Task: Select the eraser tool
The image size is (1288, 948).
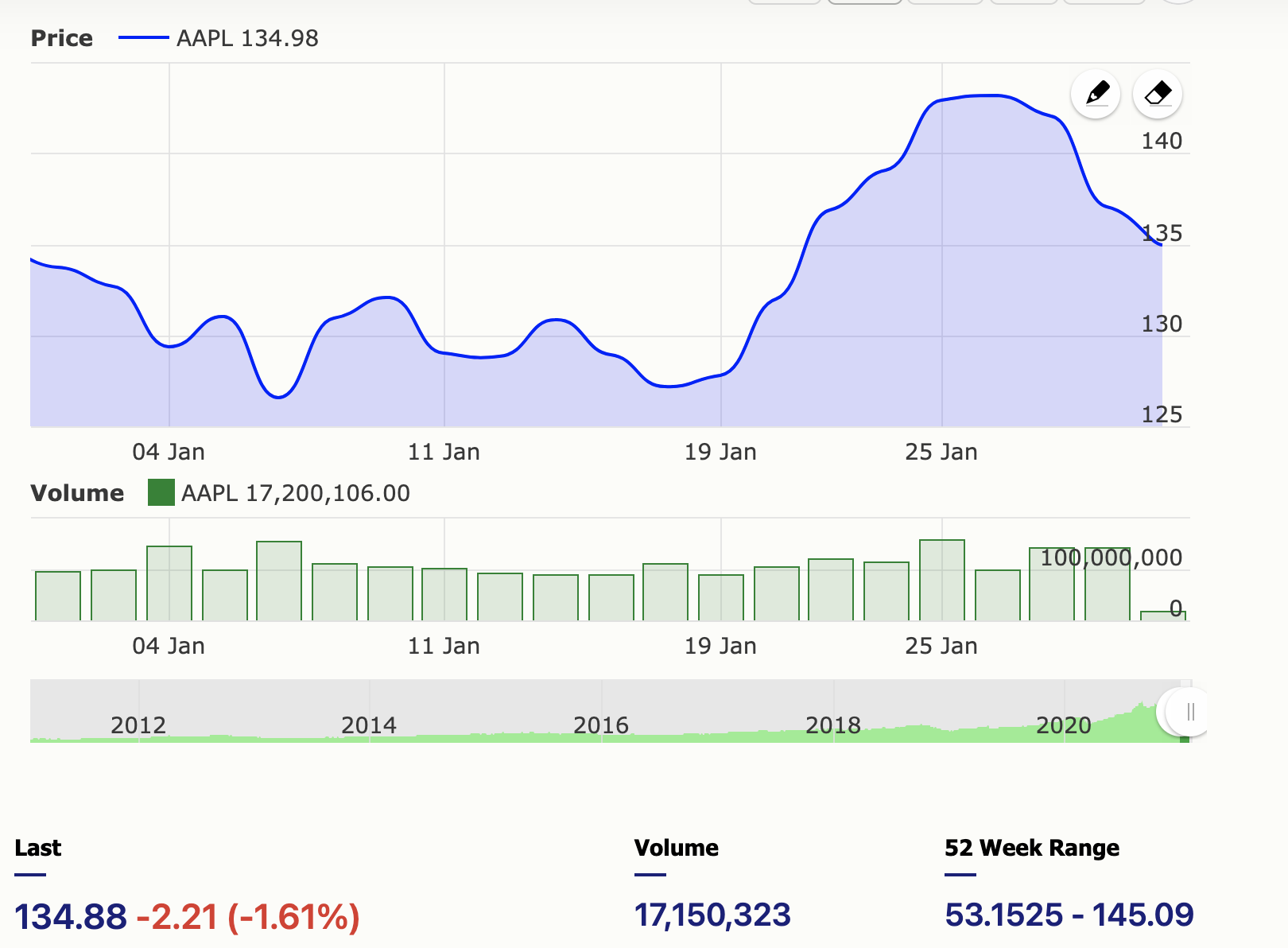Action: pyautogui.click(x=1158, y=94)
